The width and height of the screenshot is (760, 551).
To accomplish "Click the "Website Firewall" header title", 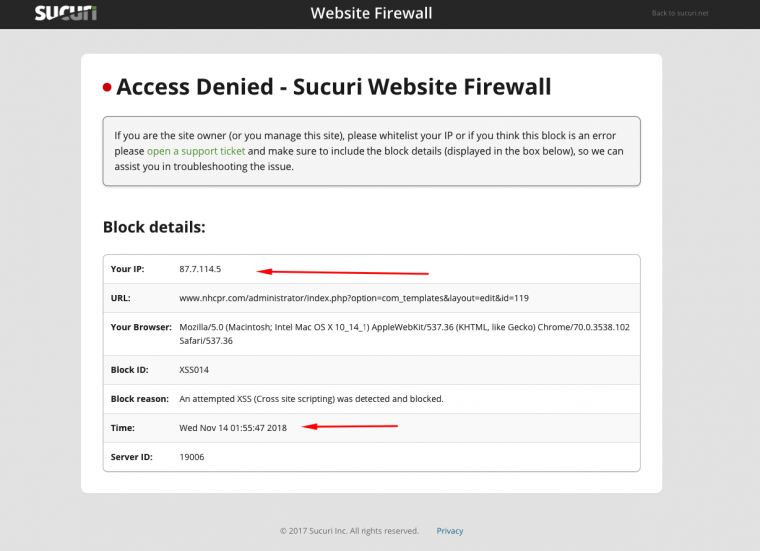I will [371, 13].
